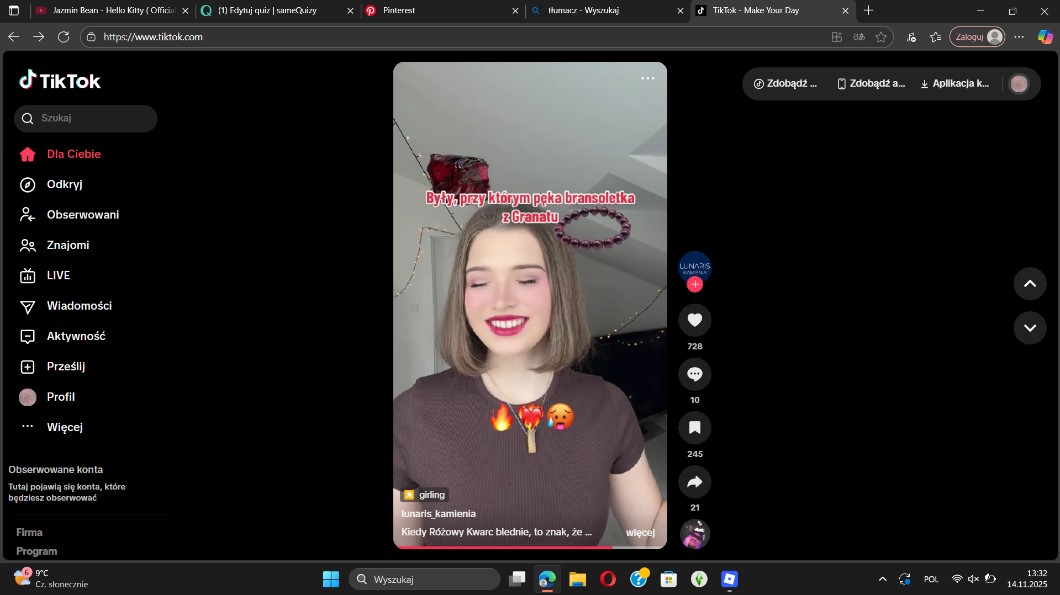The image size is (1060, 595).
Task: Expand the caption with więcej
Action: point(640,532)
